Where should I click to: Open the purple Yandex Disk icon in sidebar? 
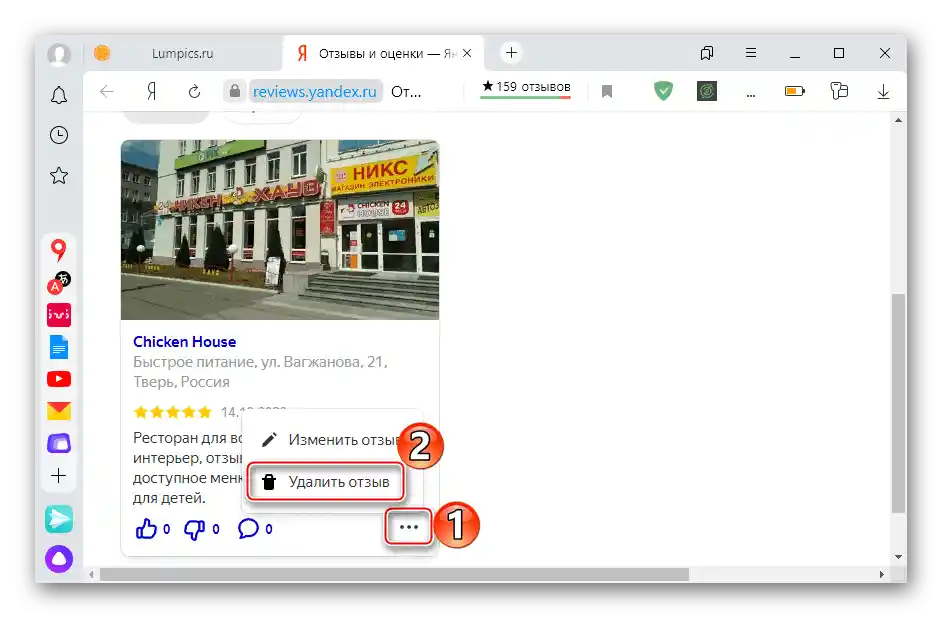click(x=59, y=444)
